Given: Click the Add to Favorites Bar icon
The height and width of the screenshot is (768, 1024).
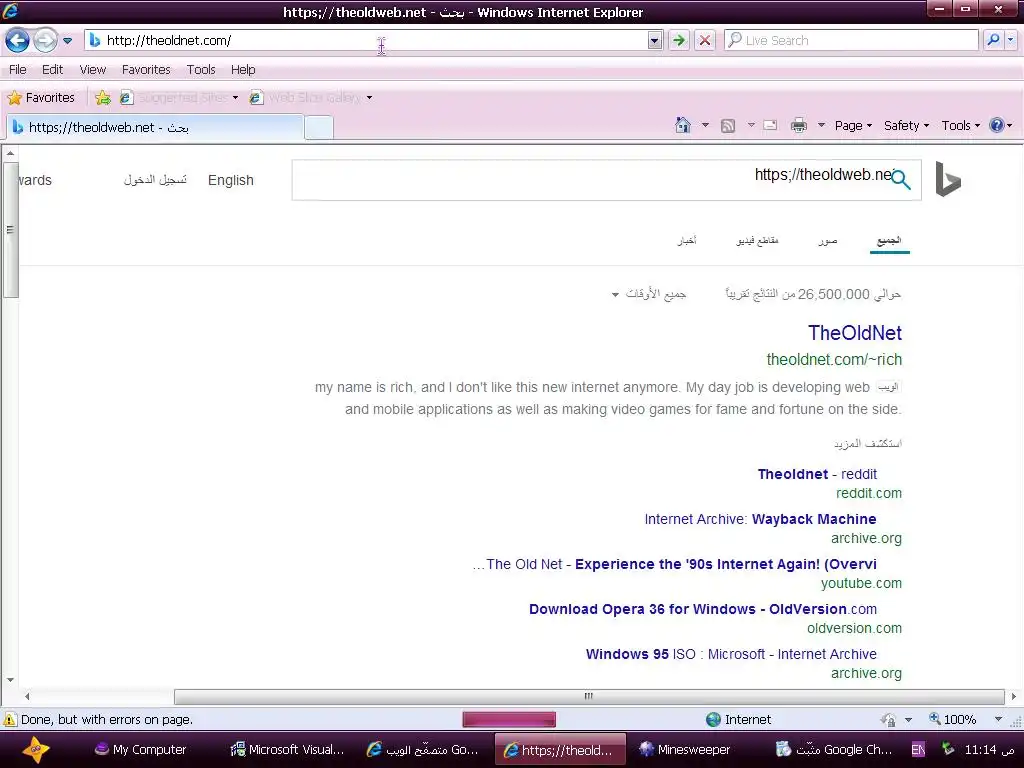Looking at the screenshot, I should click(x=103, y=98).
